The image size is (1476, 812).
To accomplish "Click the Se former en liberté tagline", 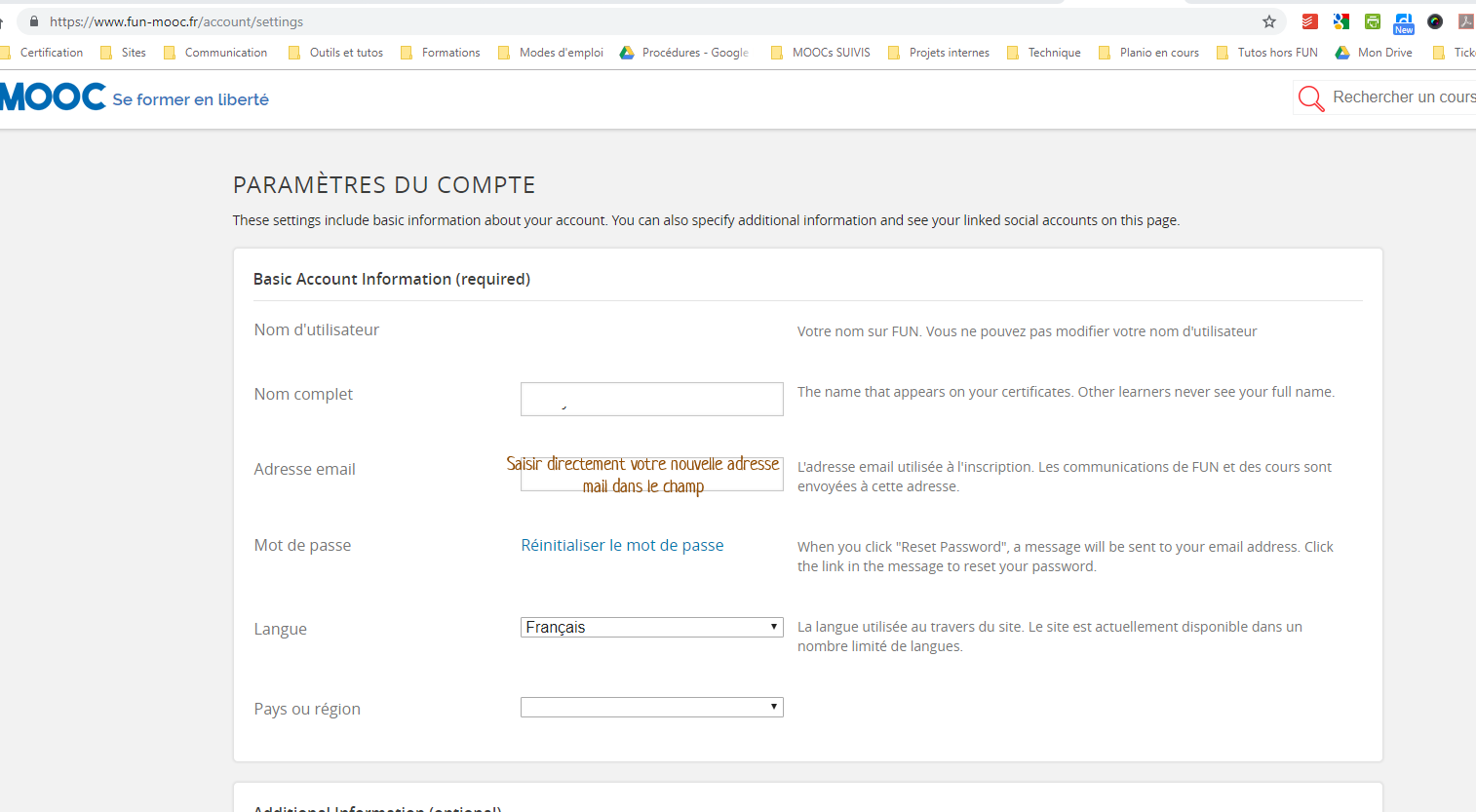I will coord(190,99).
